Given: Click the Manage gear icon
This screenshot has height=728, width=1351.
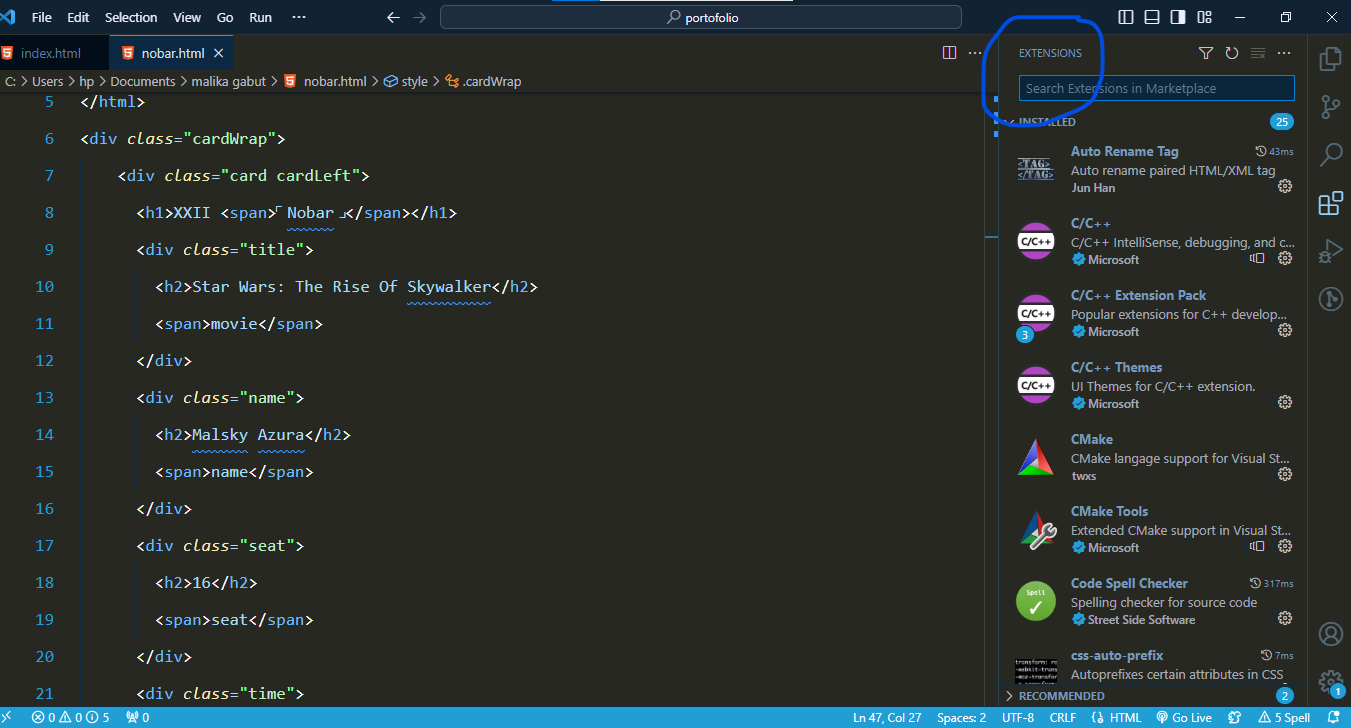Looking at the screenshot, I should coord(1330,681).
